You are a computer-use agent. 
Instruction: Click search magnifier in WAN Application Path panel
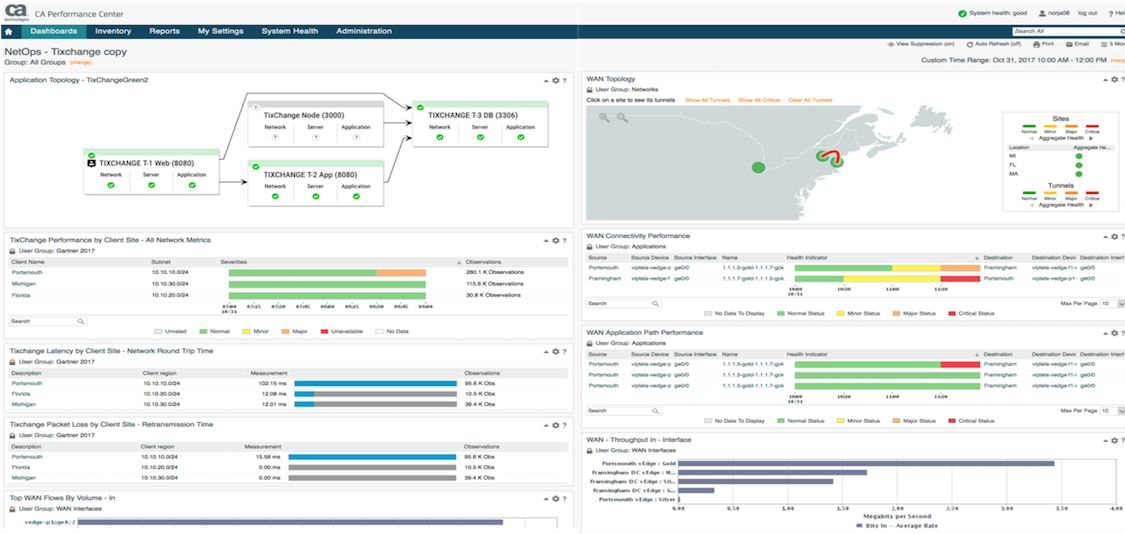[x=655, y=411]
